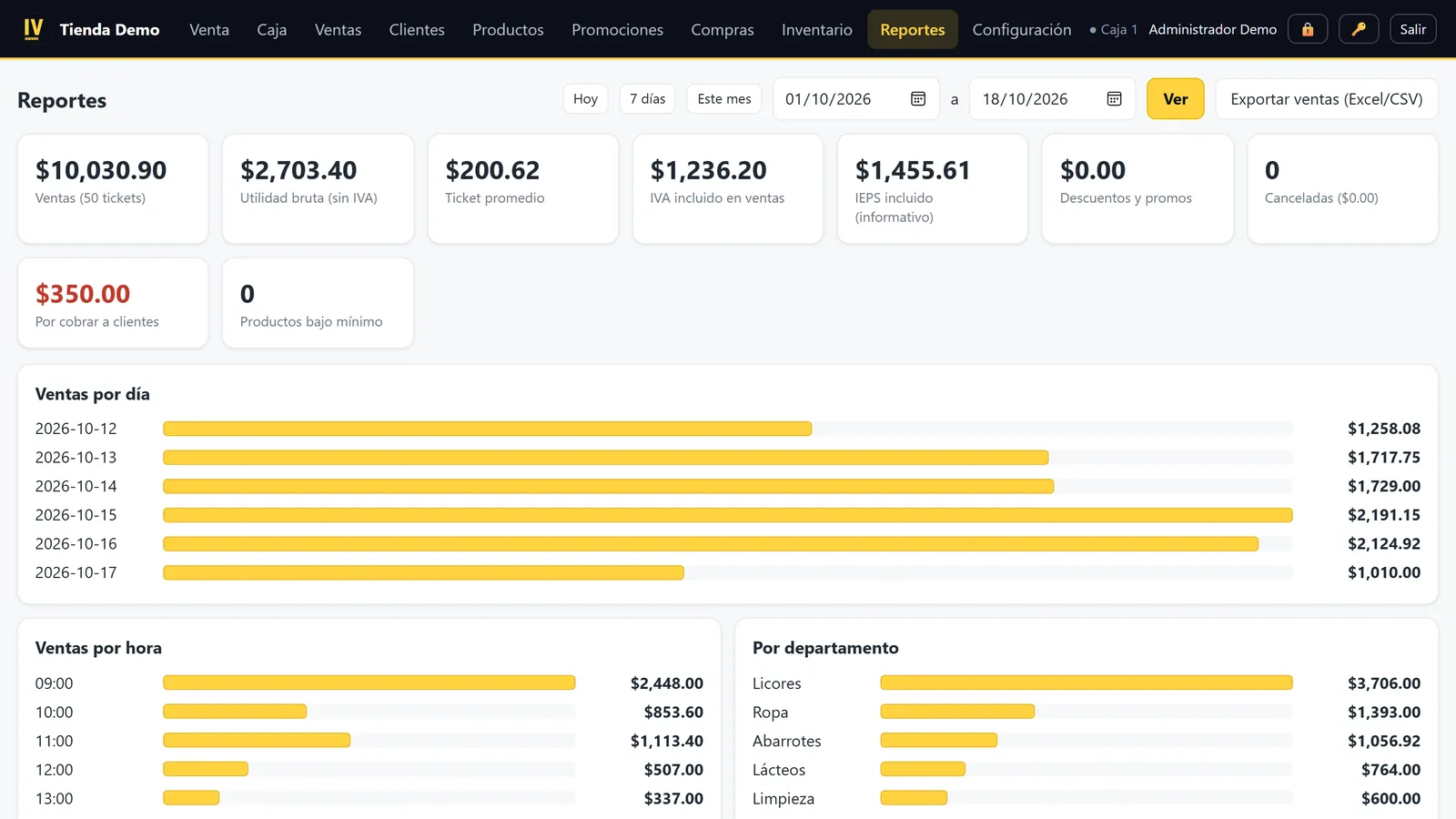Click the Tienda Demo logo icon

point(33,29)
